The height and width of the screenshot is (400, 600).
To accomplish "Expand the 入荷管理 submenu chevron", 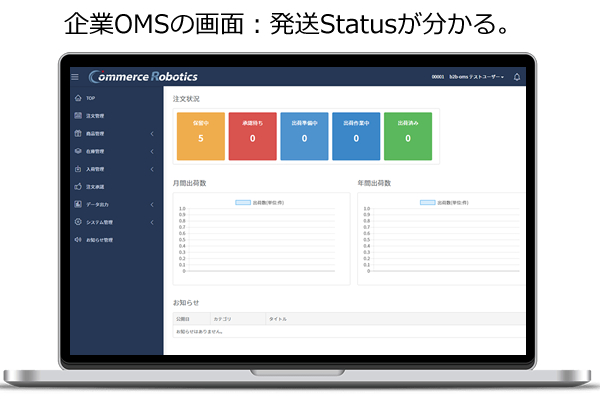I will [152, 169].
